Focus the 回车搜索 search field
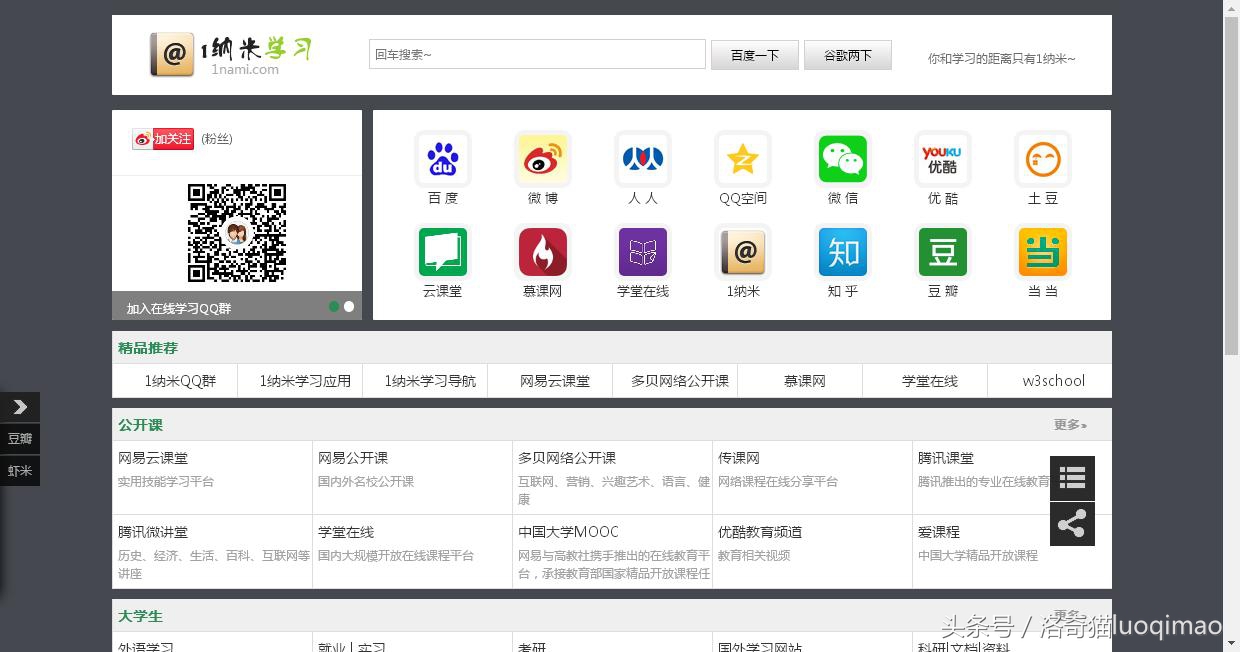The width and height of the screenshot is (1240, 652). (537, 54)
